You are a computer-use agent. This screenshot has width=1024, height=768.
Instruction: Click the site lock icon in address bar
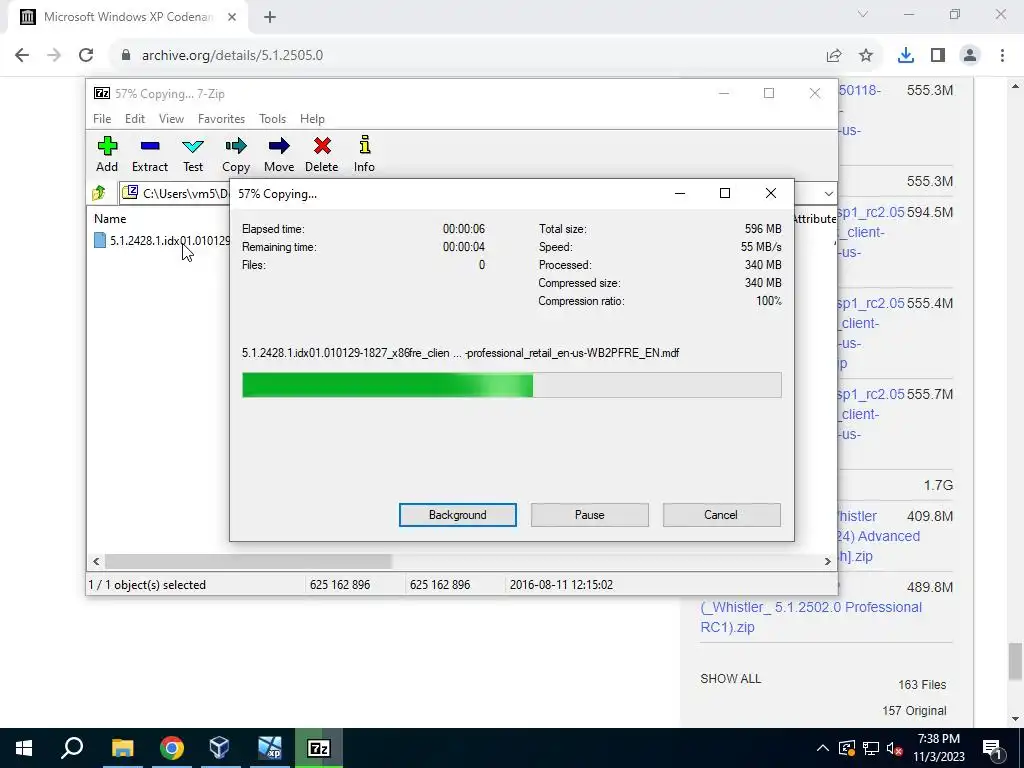coord(126,56)
